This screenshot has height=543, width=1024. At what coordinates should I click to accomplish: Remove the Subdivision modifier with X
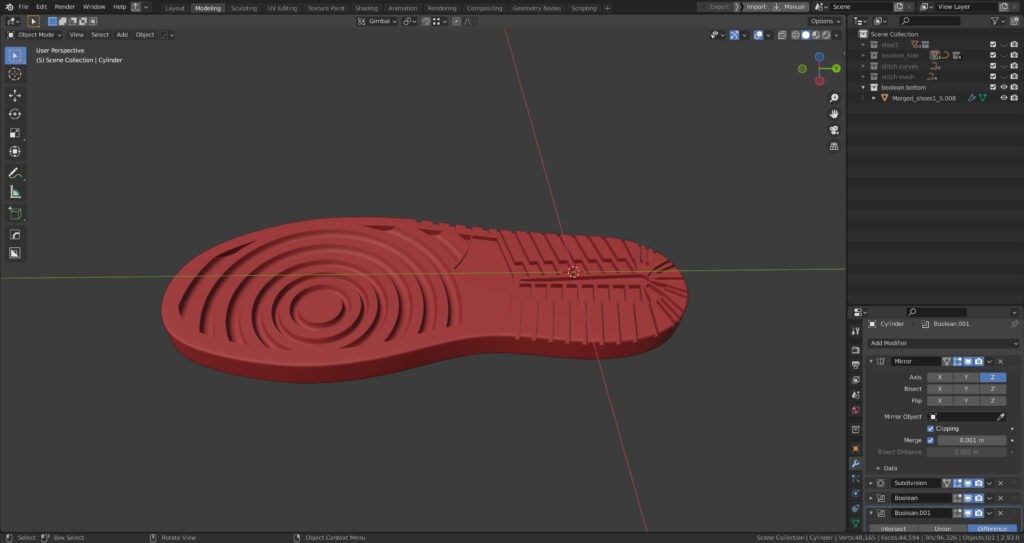tap(1000, 483)
